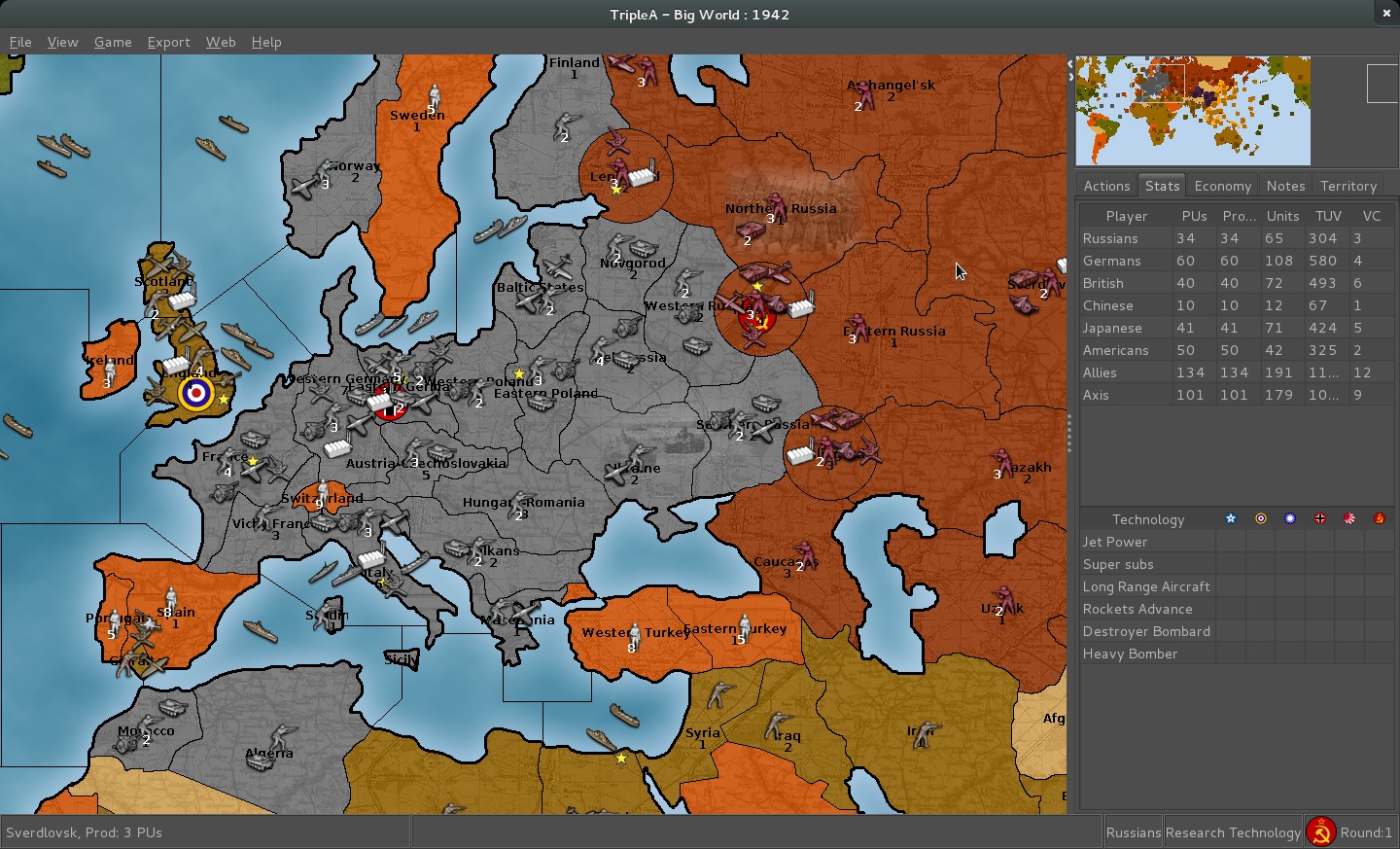The image size is (1400, 849).
Task: Select the infantry unit in Eastern Turkey
Action: click(745, 626)
